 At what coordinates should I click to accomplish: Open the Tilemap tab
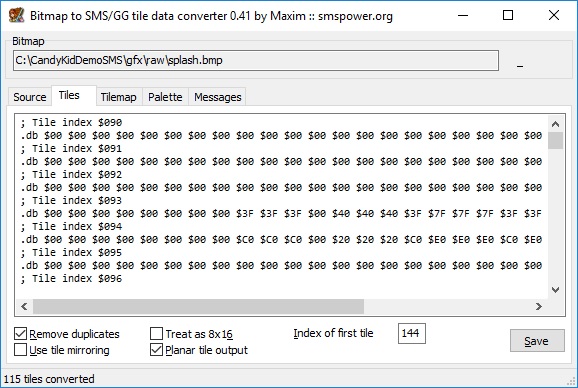pyautogui.click(x=119, y=97)
